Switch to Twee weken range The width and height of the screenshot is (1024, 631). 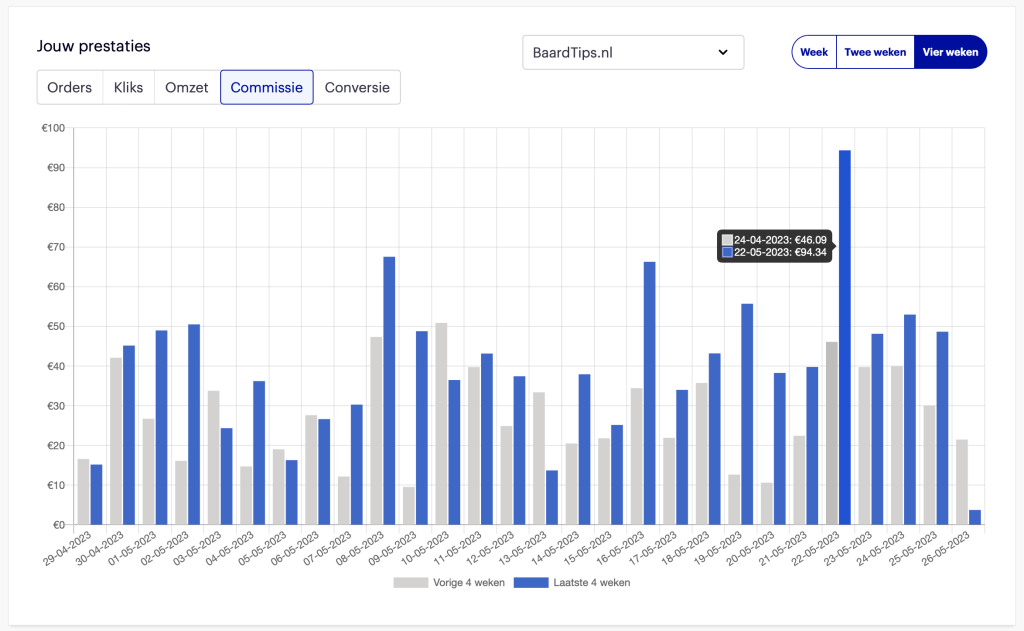click(x=875, y=52)
